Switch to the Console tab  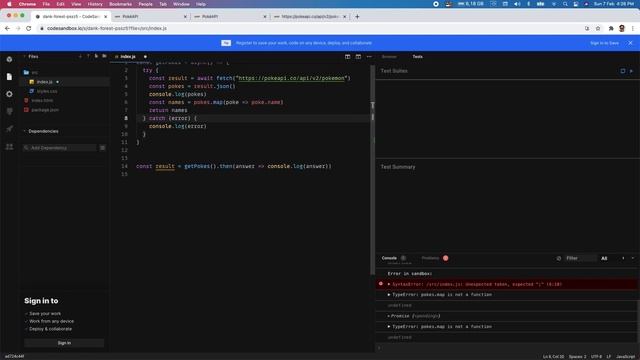(x=389, y=258)
